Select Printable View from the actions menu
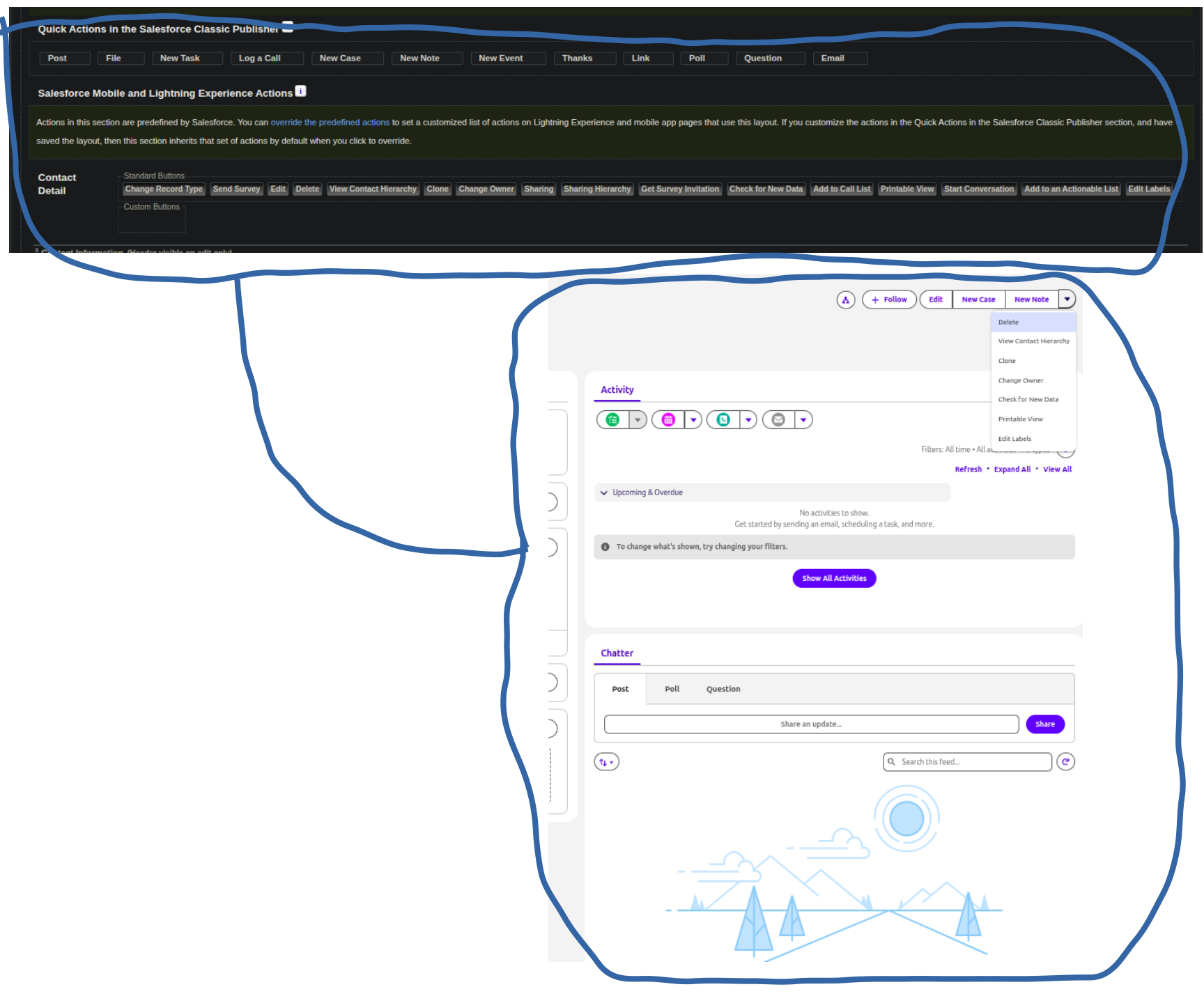This screenshot has height=1003, width=1204. pyautogui.click(x=1033, y=419)
